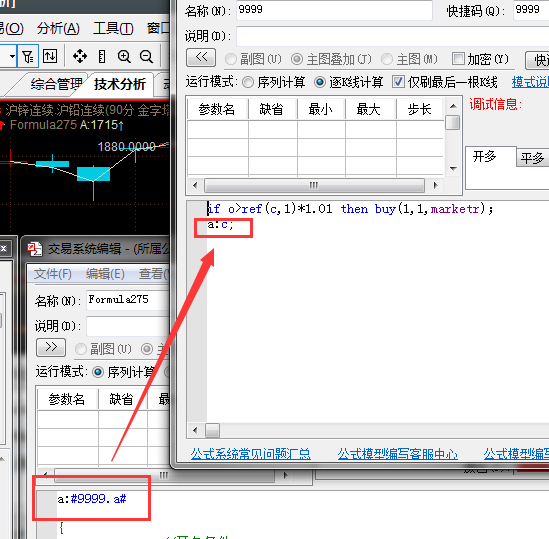Viewport: 549px width, 539px height.
Task: Click the 交易系统编辑 window title icon
Action: [35, 249]
